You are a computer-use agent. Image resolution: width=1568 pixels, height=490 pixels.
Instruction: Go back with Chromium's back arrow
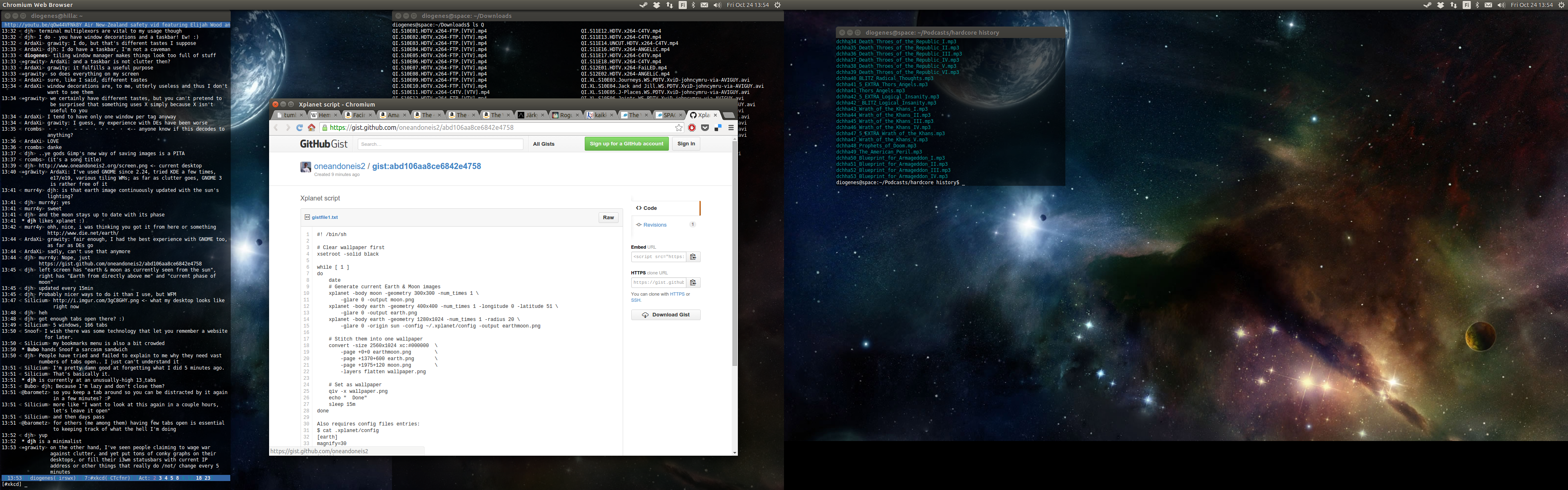tap(276, 128)
